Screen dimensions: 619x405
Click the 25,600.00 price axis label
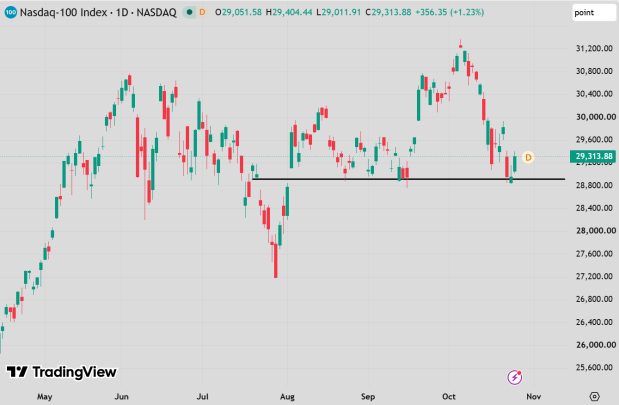pyautogui.click(x=594, y=368)
